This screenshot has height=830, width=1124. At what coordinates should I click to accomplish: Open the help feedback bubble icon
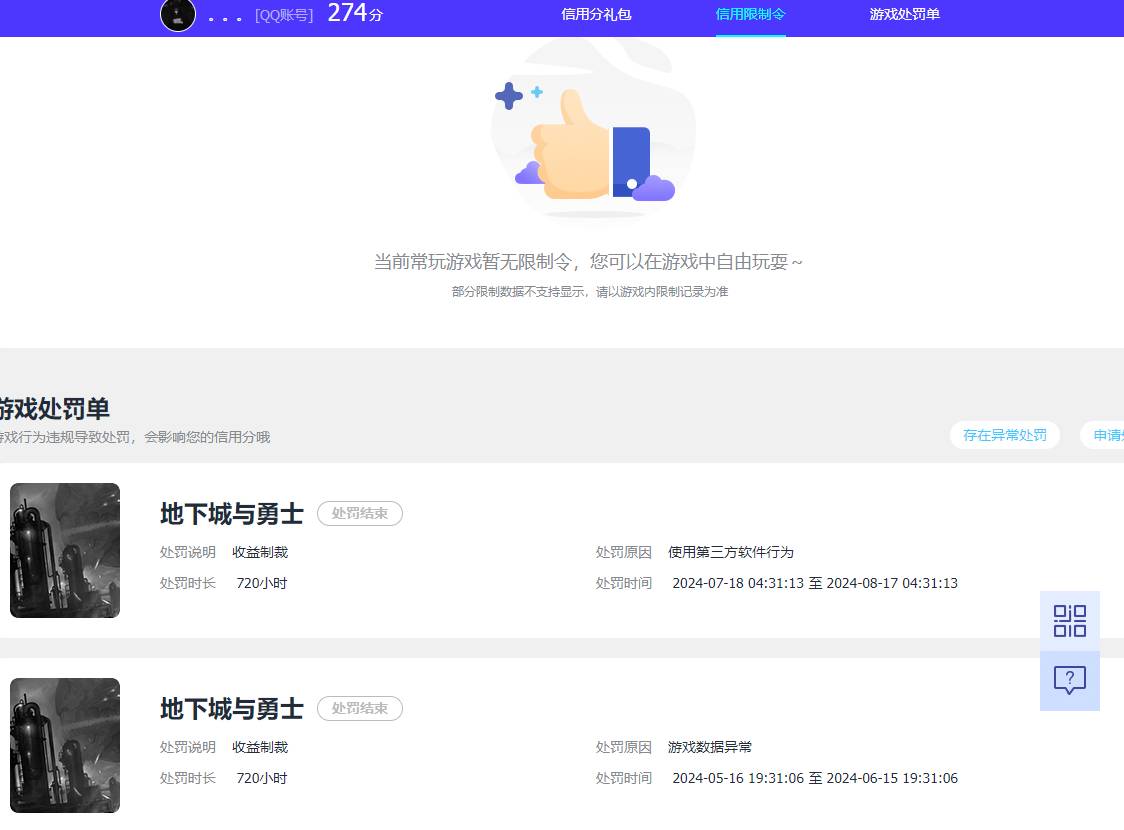(x=1069, y=681)
